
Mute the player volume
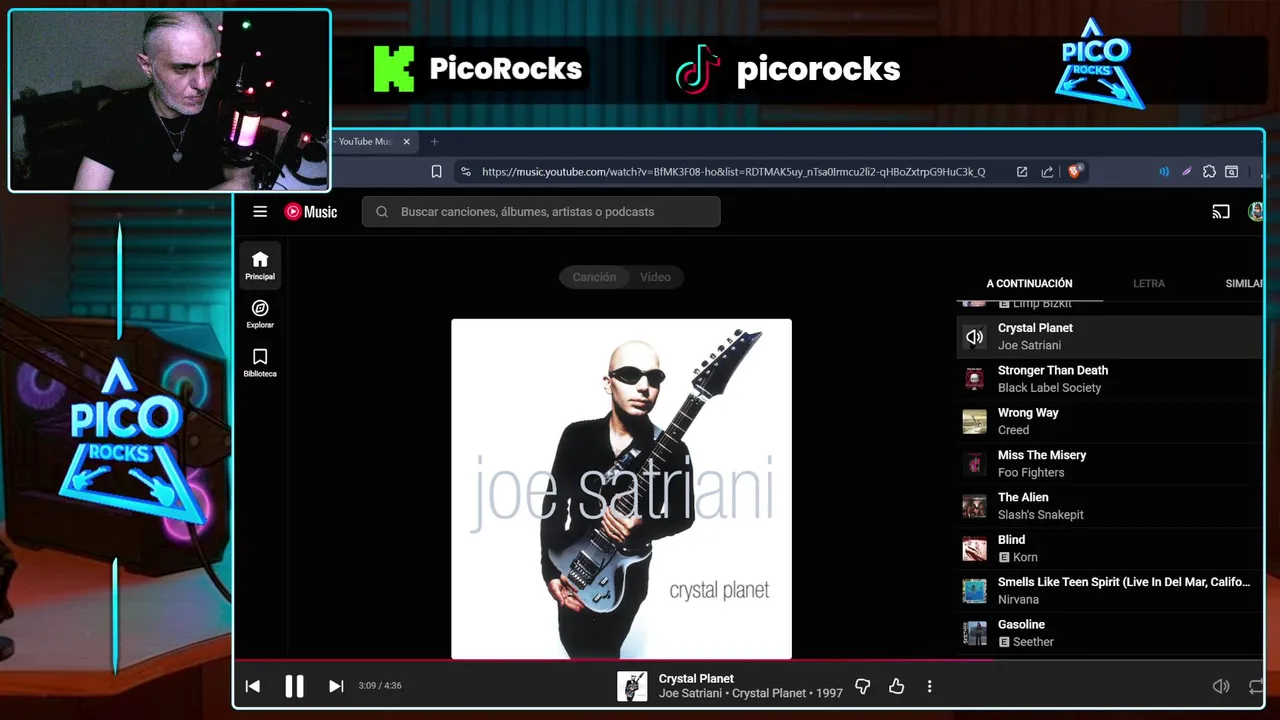(1221, 686)
